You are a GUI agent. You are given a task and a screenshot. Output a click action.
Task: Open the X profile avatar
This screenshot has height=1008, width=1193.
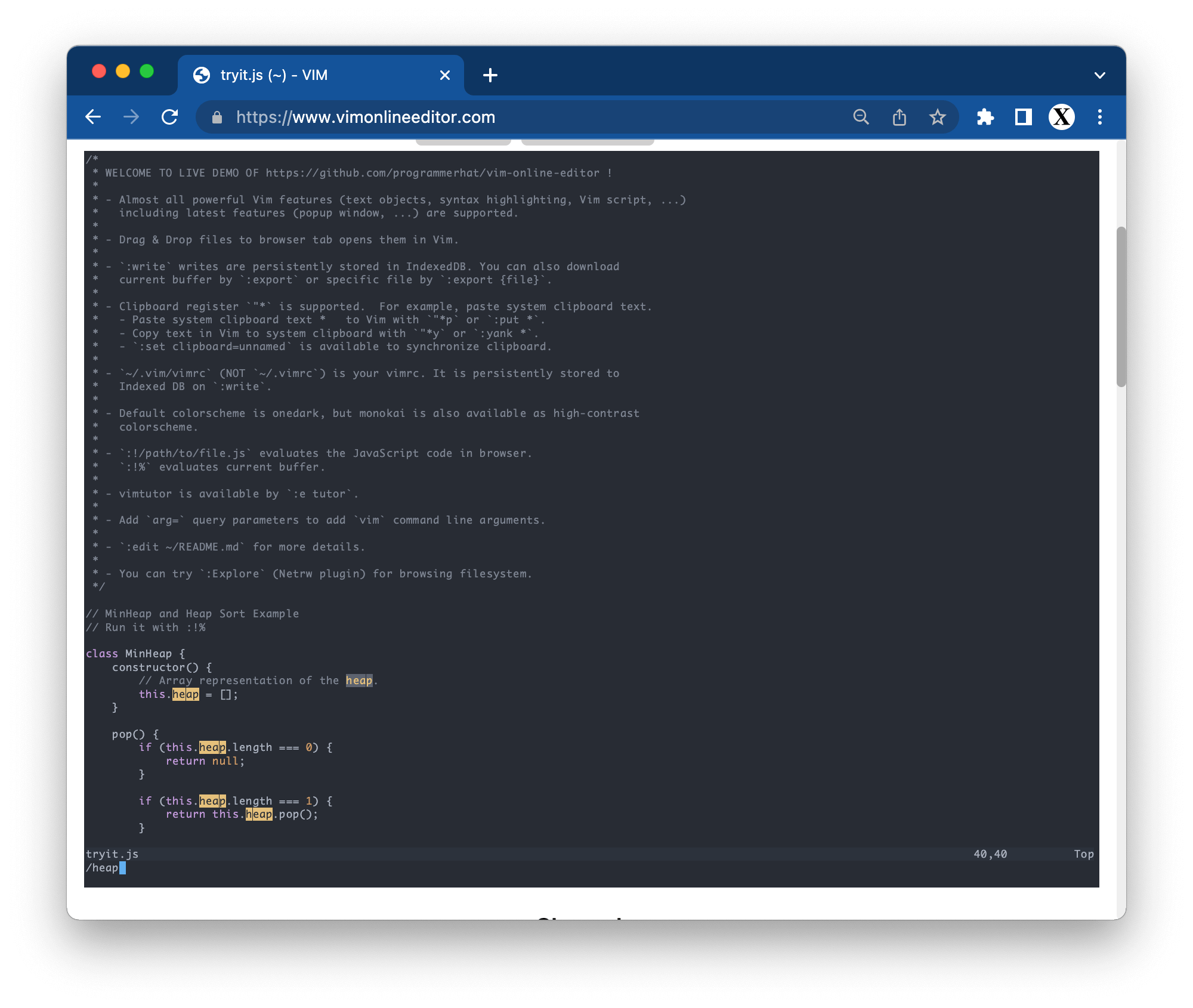[1061, 117]
